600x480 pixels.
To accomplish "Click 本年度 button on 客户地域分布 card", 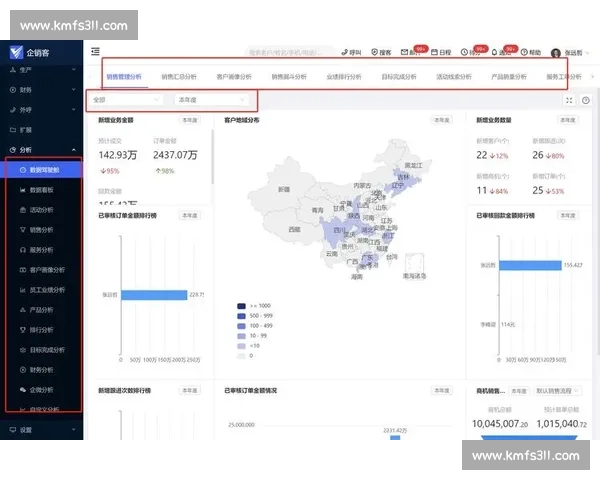I will pyautogui.click(x=441, y=120).
